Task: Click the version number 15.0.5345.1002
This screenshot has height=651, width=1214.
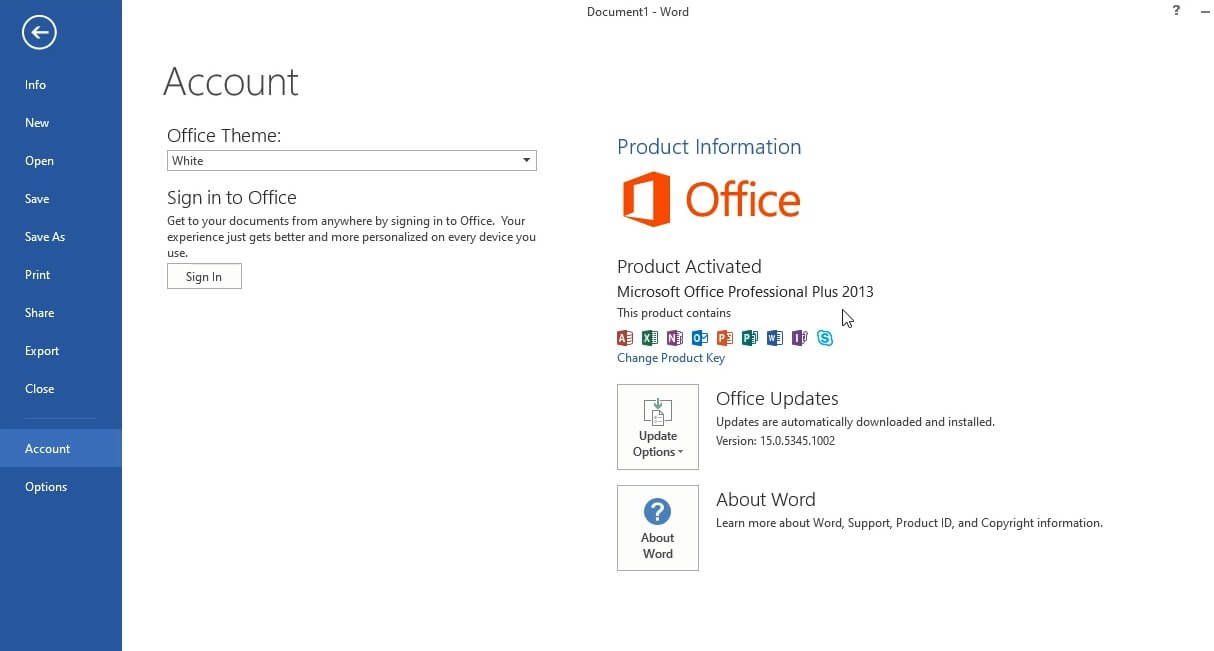Action: coord(797,441)
